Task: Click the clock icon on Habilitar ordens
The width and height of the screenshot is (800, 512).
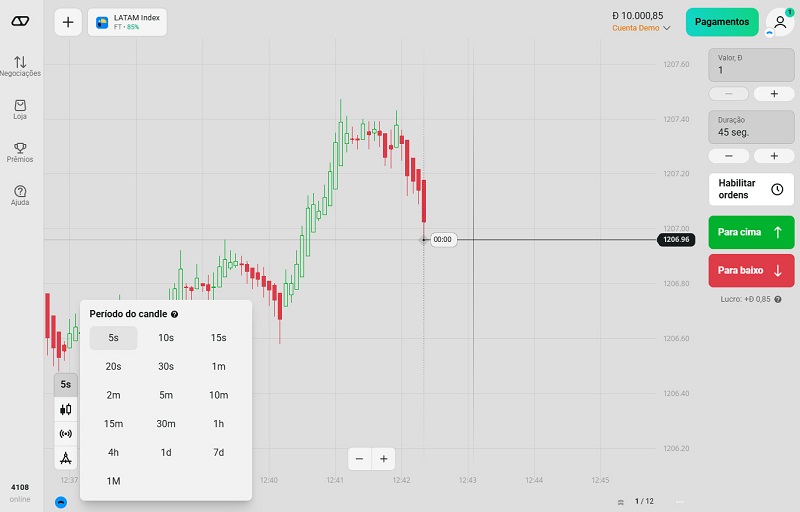Action: click(777, 189)
